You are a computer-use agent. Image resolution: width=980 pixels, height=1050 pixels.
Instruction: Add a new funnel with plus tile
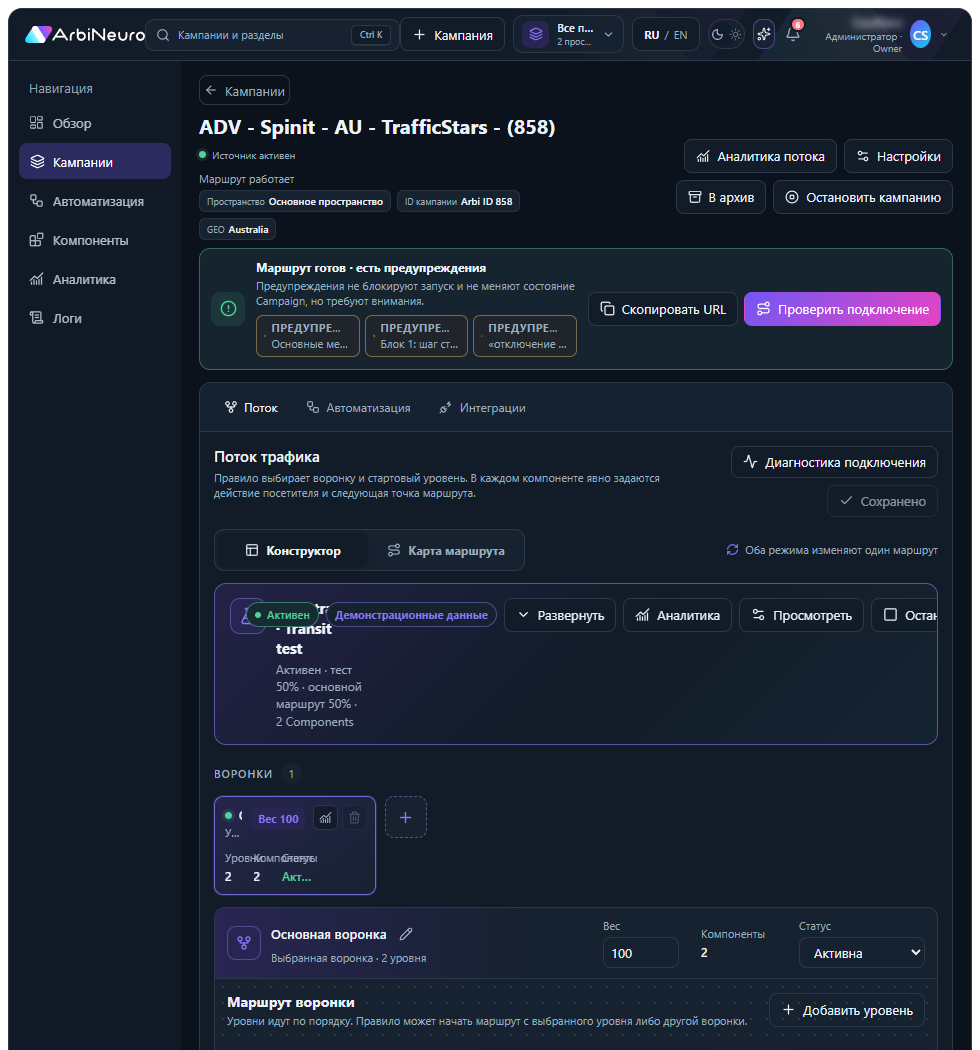pyautogui.click(x=406, y=817)
